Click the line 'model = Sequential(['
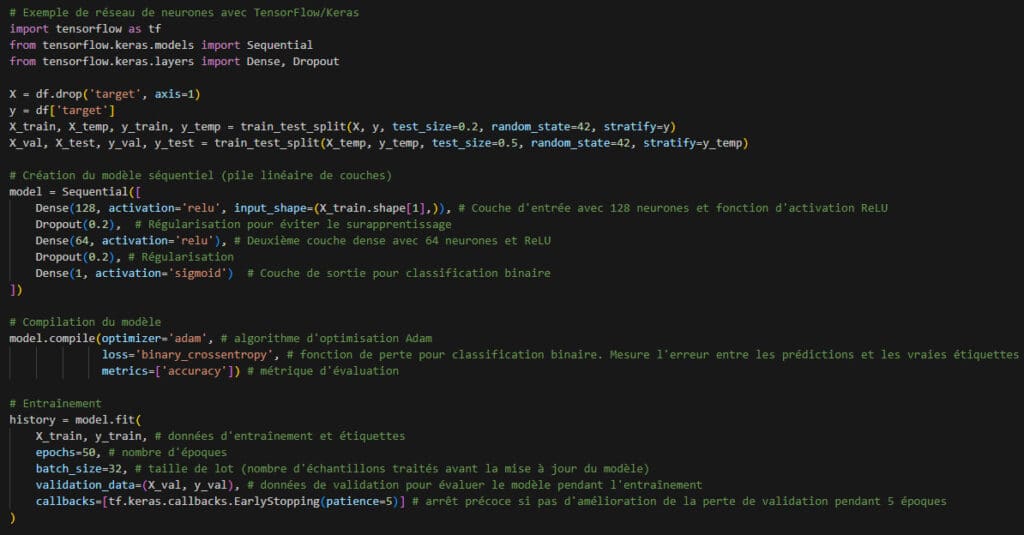1024x535 pixels. pyautogui.click(x=75, y=192)
